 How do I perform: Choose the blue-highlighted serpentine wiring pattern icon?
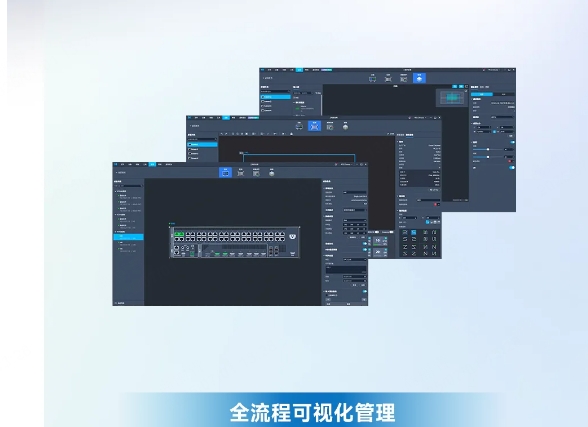[414, 232]
